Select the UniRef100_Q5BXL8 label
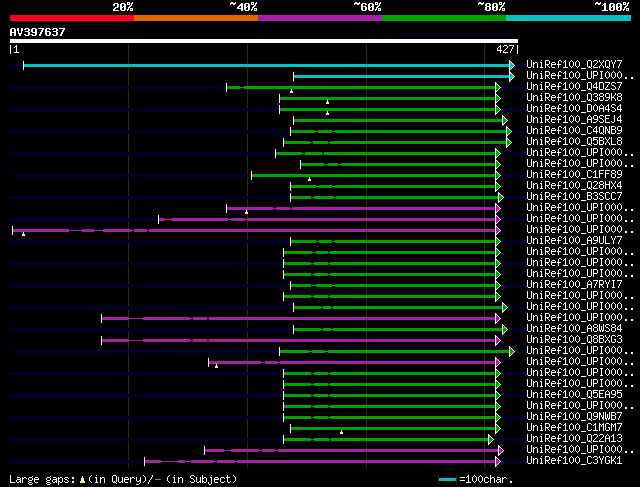640x487 pixels. coord(574,141)
